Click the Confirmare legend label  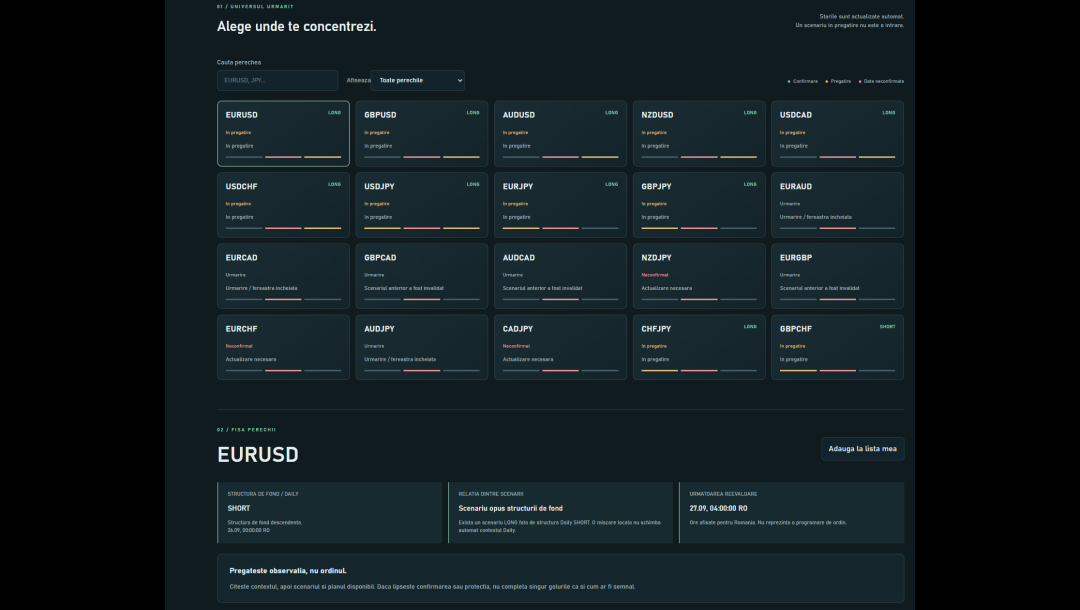point(805,81)
